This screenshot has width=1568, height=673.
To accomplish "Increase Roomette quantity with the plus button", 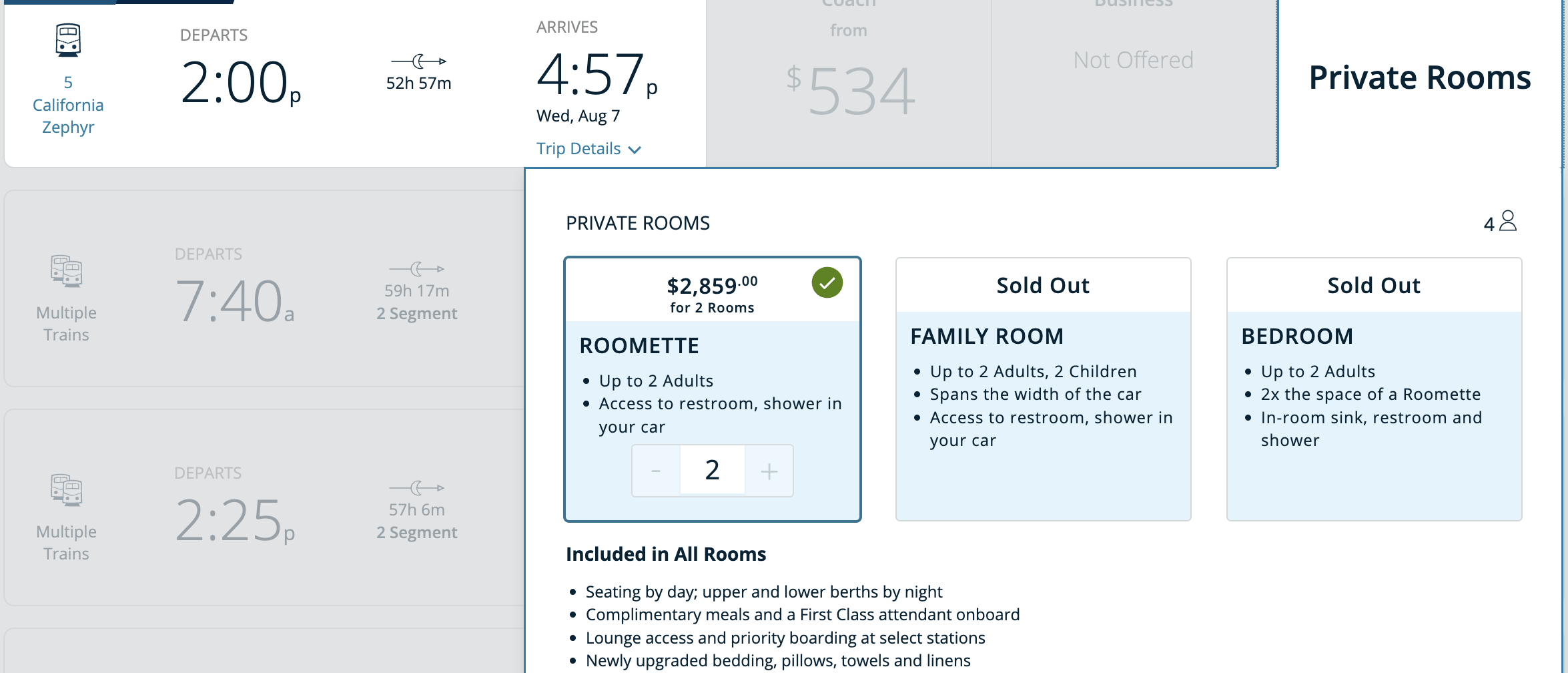I will [x=769, y=471].
